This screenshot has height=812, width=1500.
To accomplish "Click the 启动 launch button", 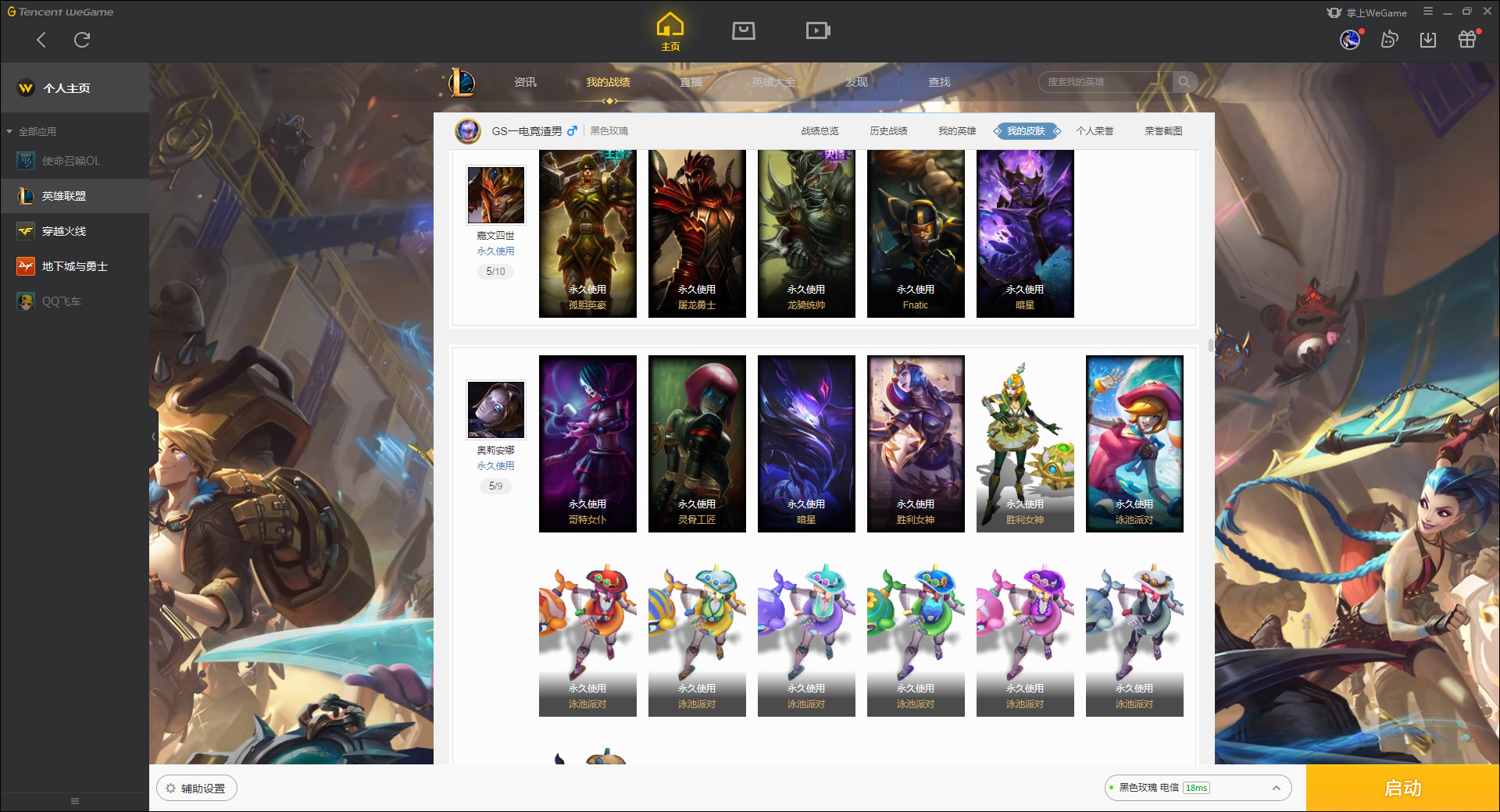I will click(x=1402, y=789).
